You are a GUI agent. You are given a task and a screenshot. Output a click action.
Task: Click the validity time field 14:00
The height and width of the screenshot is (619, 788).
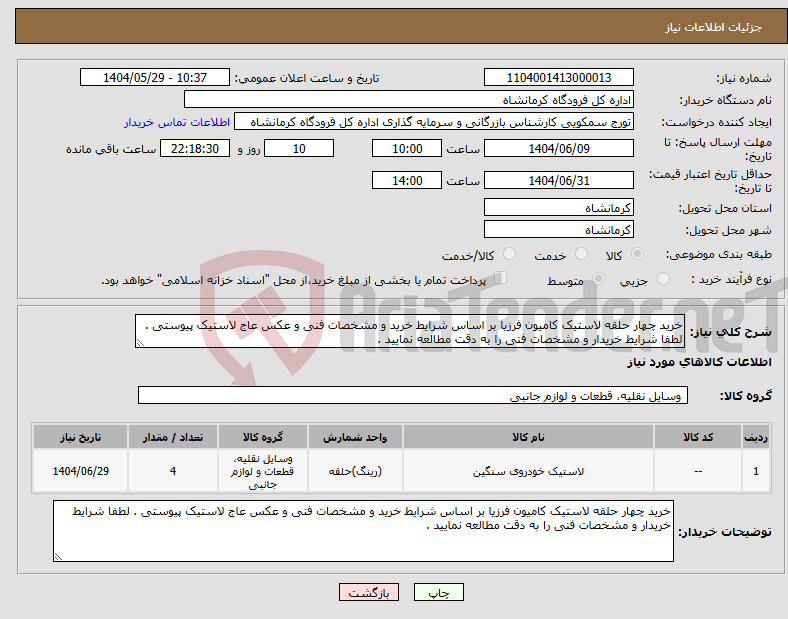(407, 180)
